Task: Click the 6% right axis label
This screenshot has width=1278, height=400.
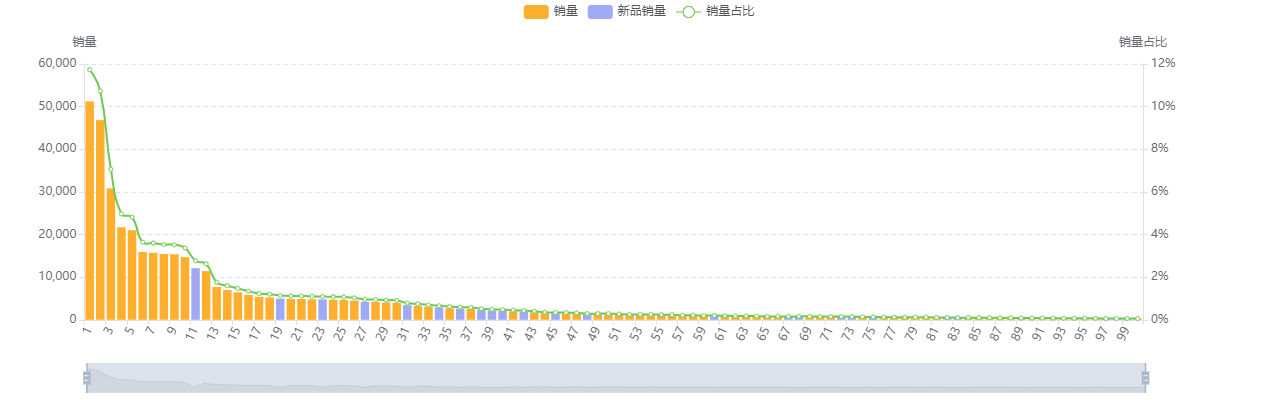Action: click(1160, 191)
